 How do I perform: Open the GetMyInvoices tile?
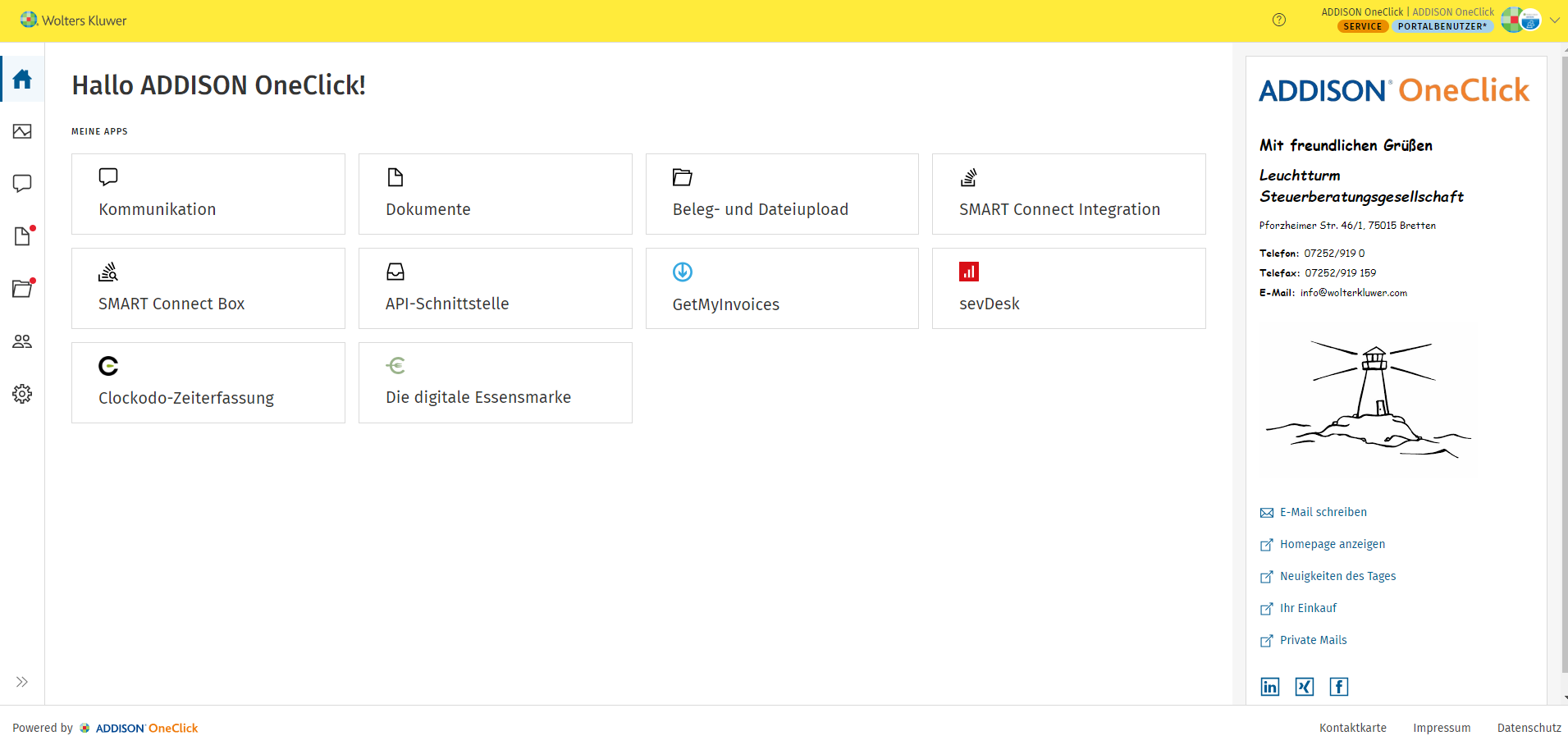pos(782,288)
